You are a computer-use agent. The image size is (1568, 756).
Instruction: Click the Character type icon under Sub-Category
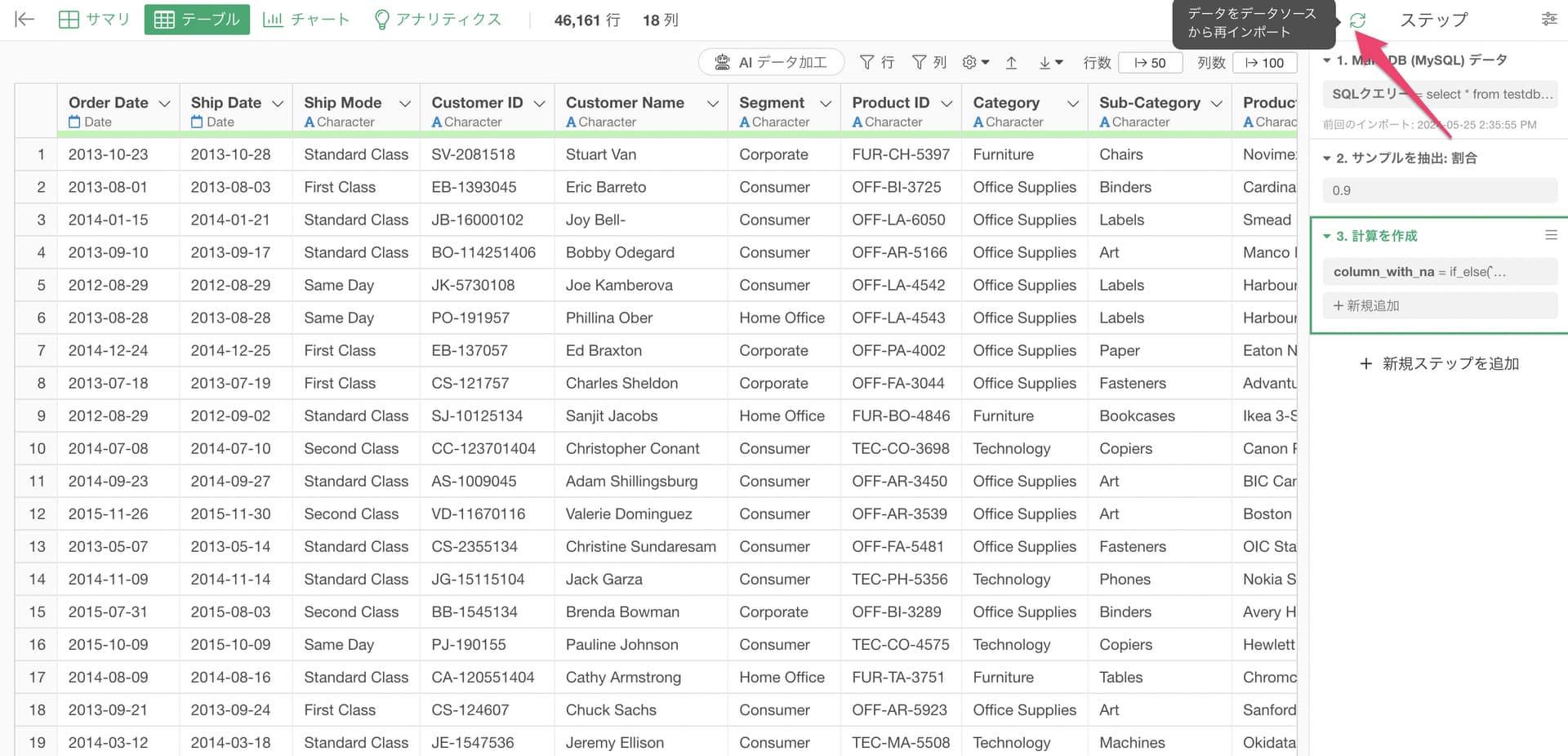1105,122
